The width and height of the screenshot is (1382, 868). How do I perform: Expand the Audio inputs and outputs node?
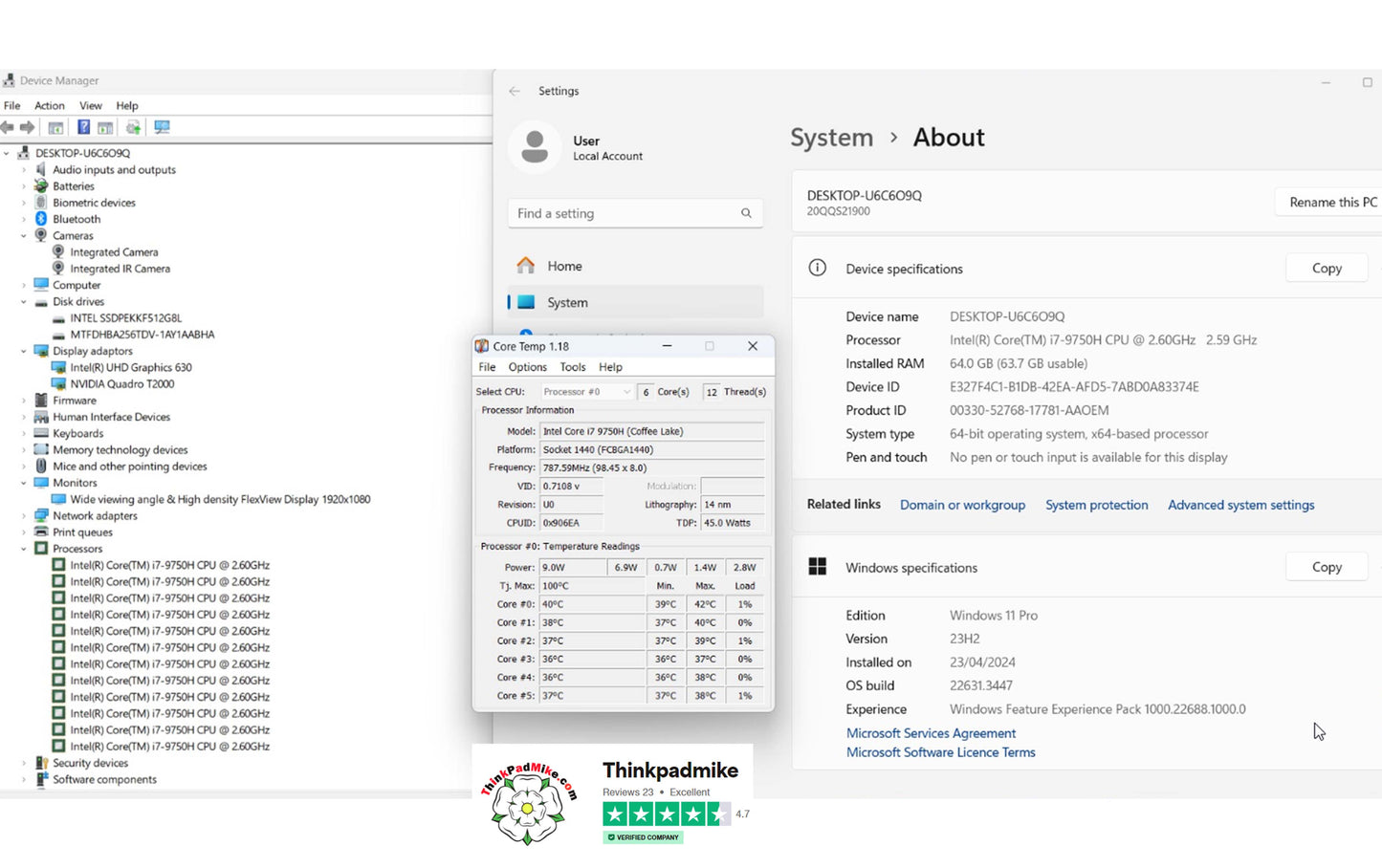pos(24,170)
